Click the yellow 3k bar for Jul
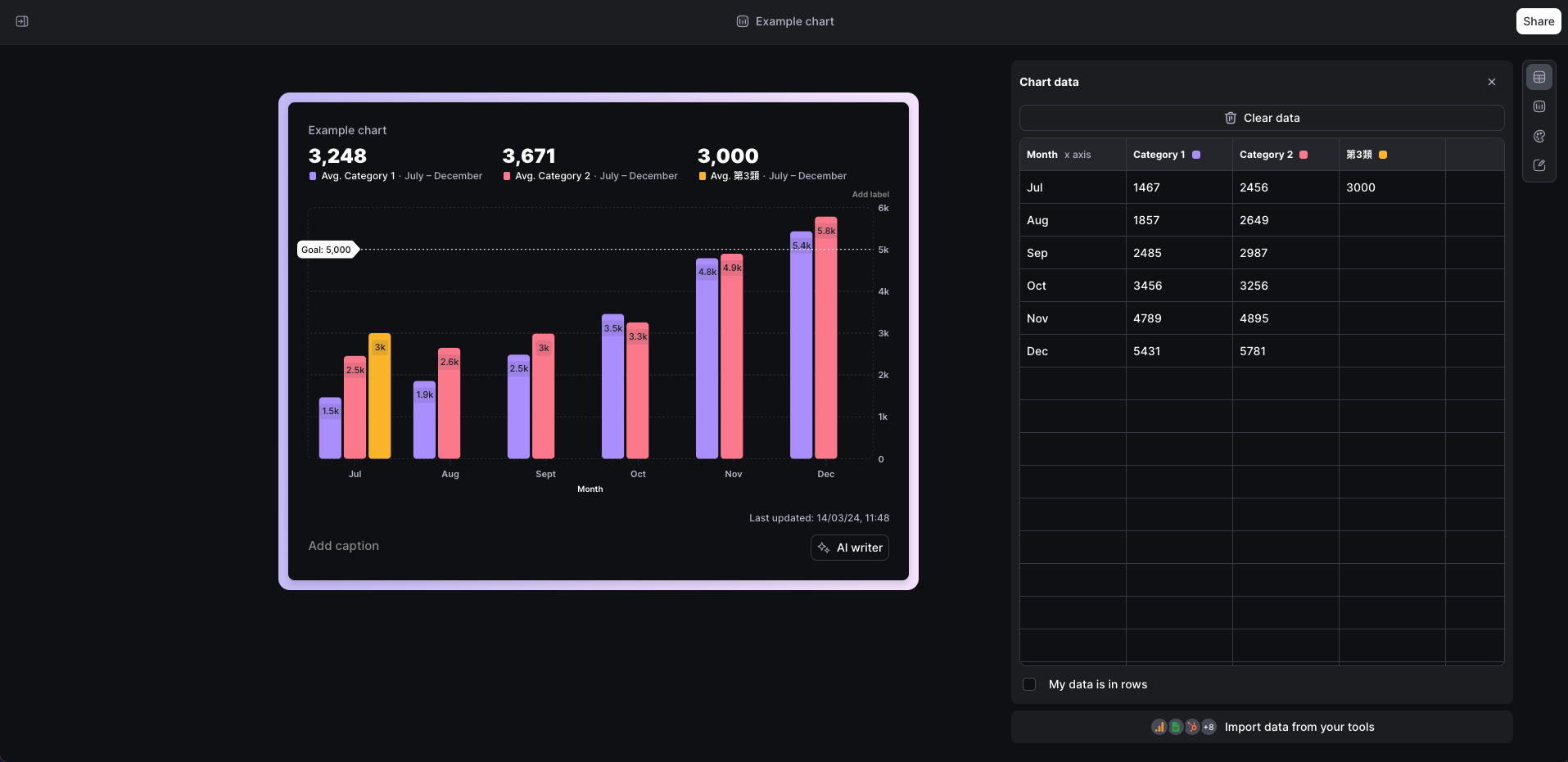Image resolution: width=1568 pixels, height=762 pixels. tap(380, 396)
